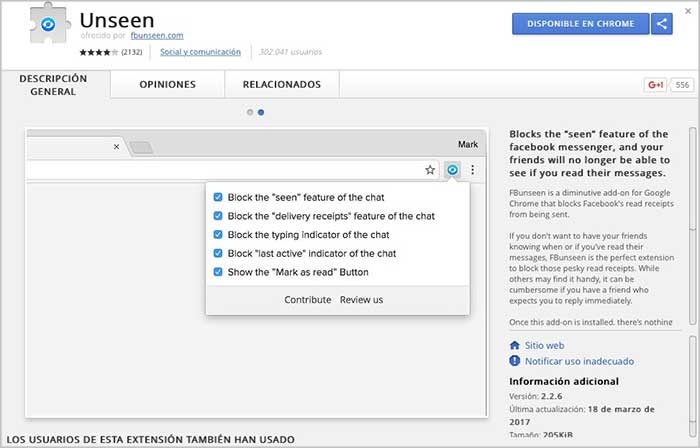Click the new tab button in the screenshot
This screenshot has width=700, height=448.
[142, 148]
